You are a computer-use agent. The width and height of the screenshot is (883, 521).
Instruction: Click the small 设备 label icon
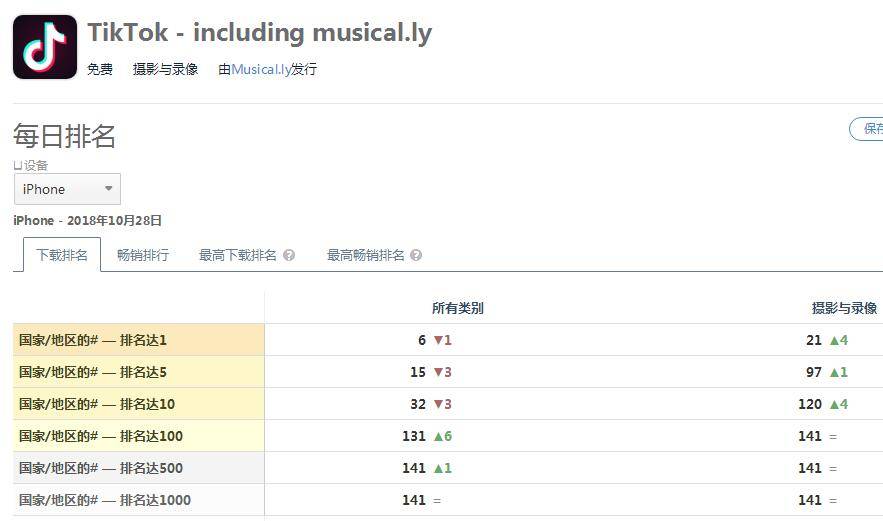point(18,165)
